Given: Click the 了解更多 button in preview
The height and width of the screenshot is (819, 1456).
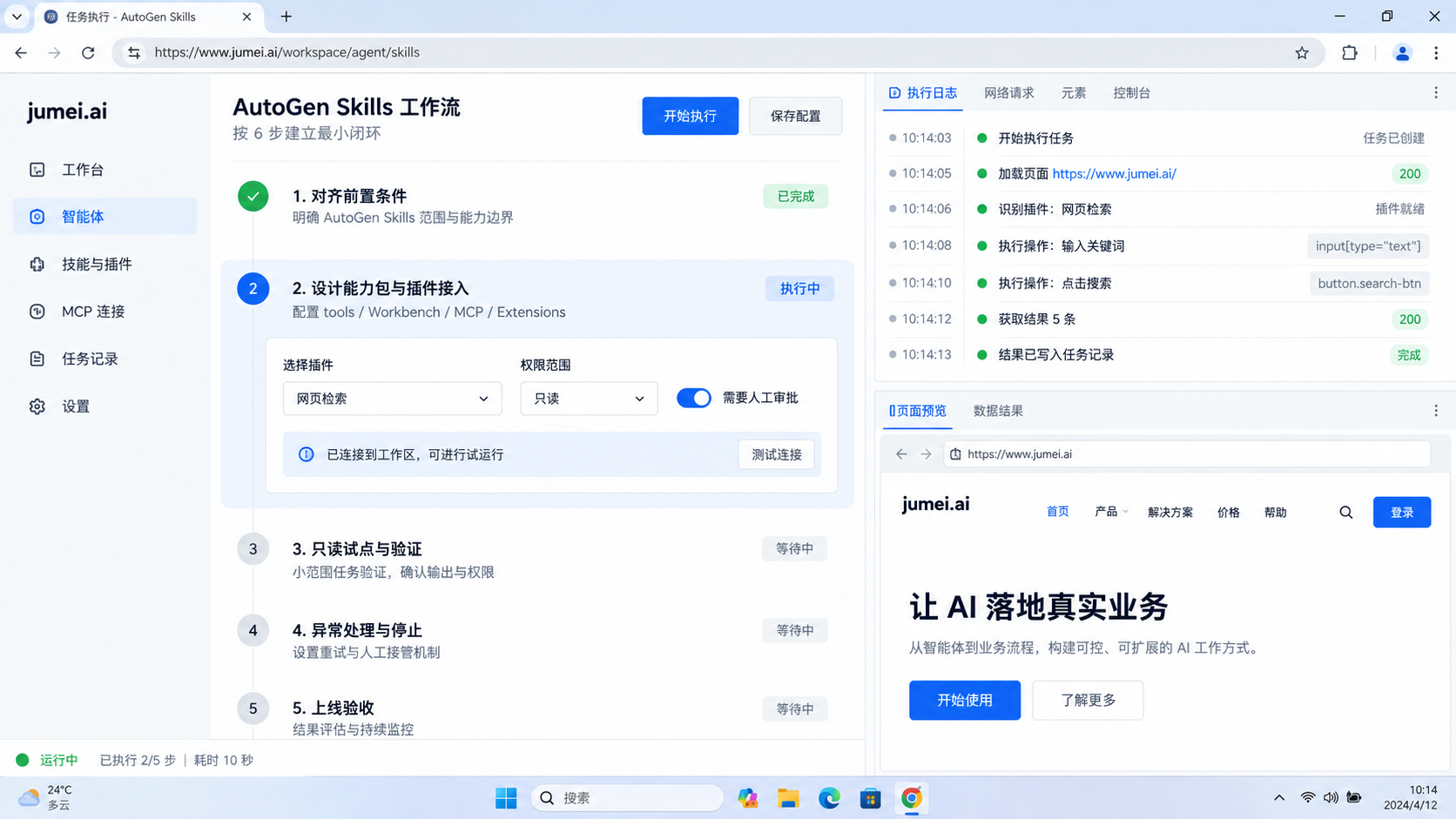Looking at the screenshot, I should 1088,701.
